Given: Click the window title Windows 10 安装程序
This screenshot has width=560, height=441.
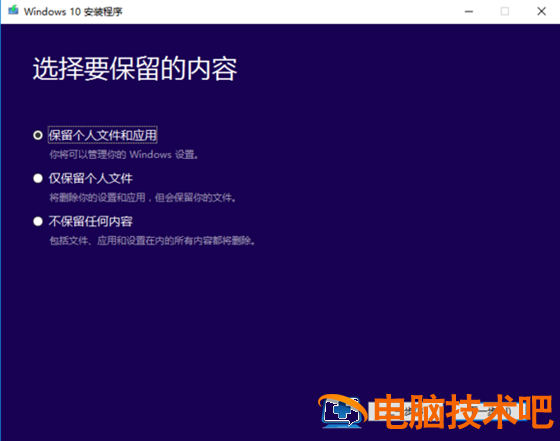Looking at the screenshot, I should coord(73,11).
